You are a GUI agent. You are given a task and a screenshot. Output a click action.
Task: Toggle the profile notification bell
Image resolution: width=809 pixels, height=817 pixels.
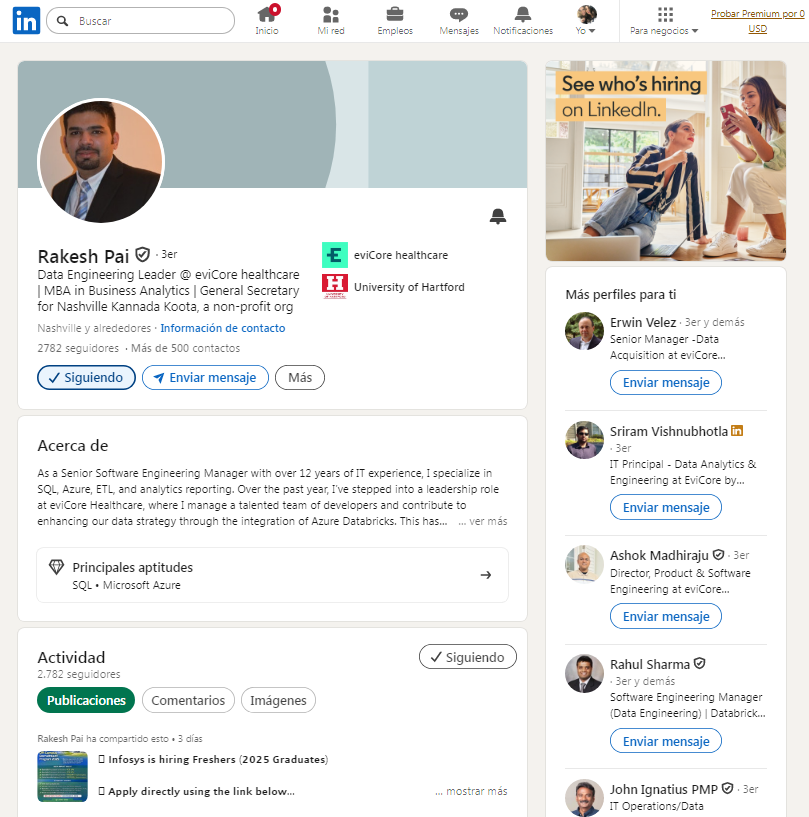point(498,216)
